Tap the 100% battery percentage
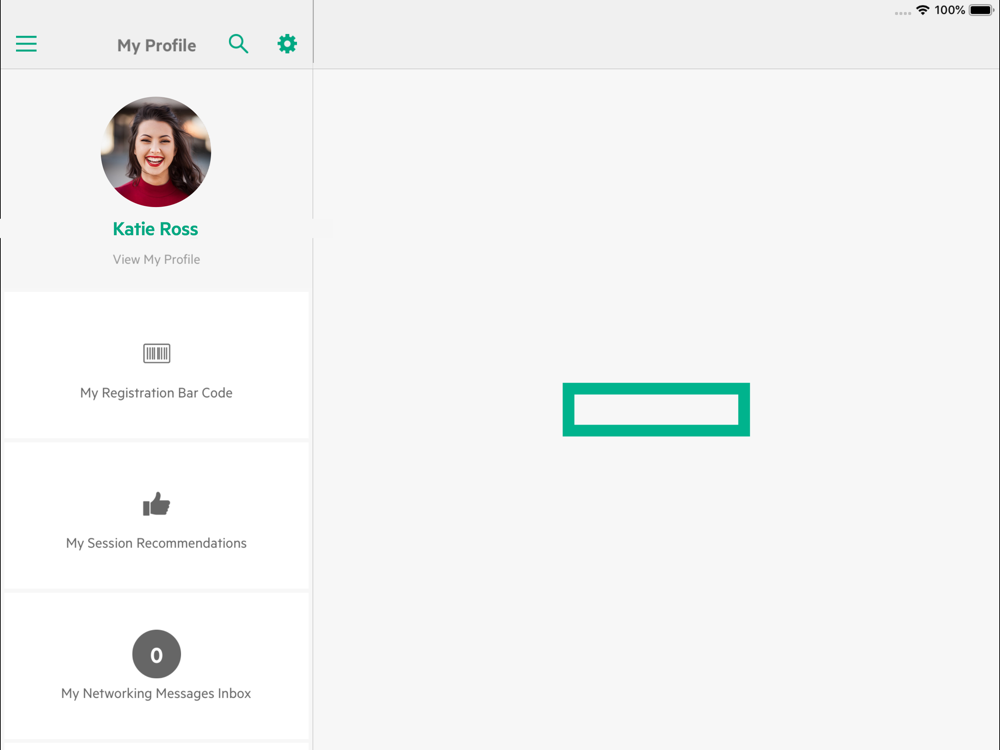The width and height of the screenshot is (1000, 750). coord(950,10)
